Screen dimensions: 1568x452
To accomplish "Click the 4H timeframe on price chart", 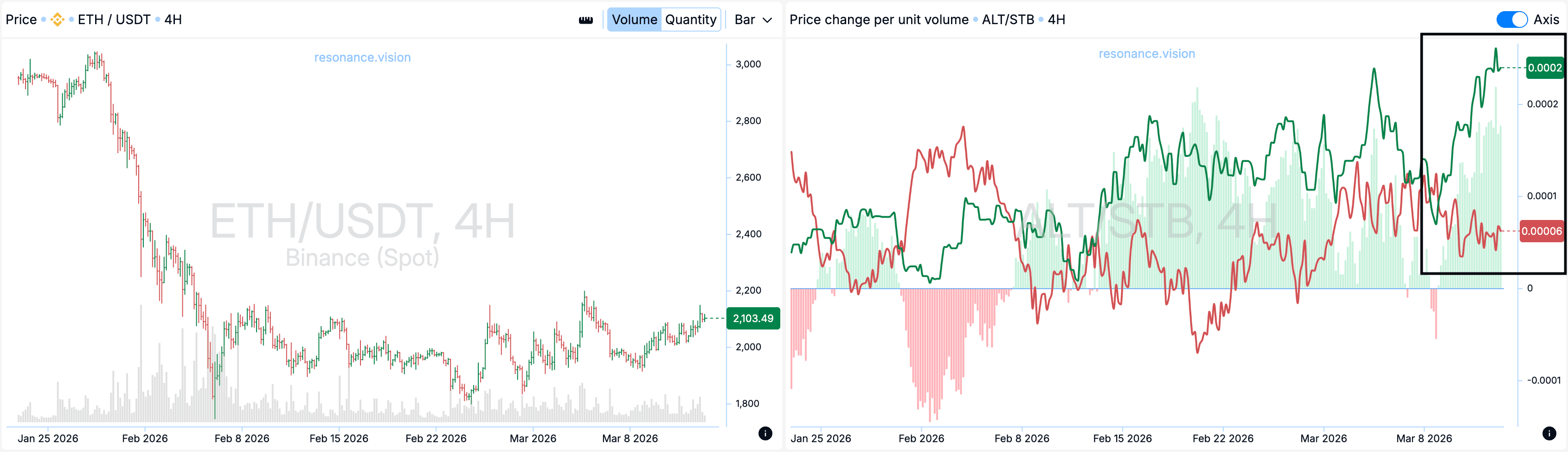I will pos(173,19).
